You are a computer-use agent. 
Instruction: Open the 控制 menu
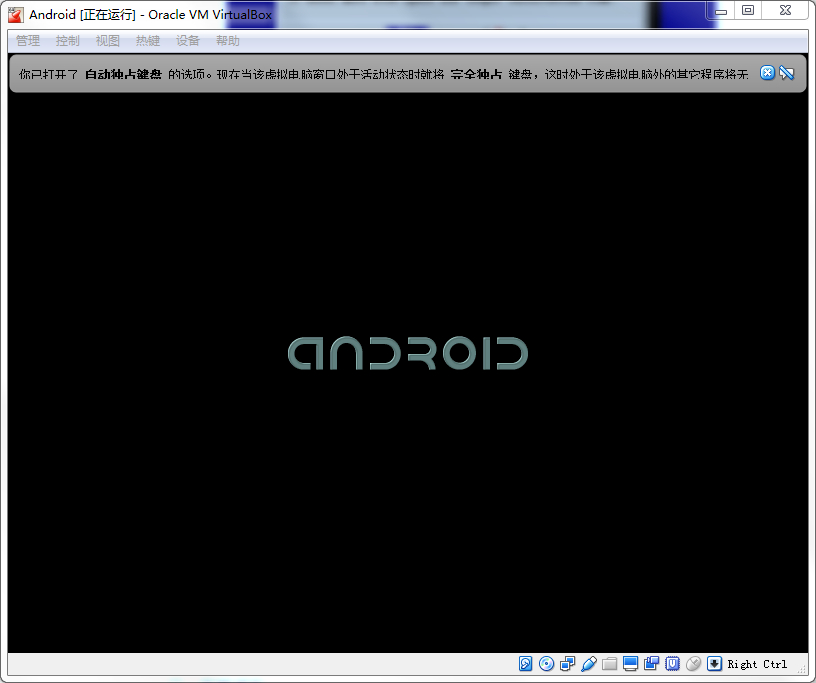coord(68,41)
